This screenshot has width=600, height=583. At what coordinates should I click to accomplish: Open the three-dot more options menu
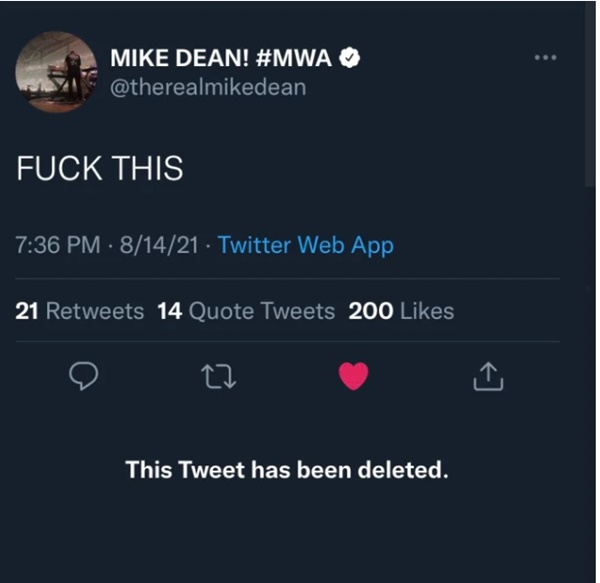544,57
